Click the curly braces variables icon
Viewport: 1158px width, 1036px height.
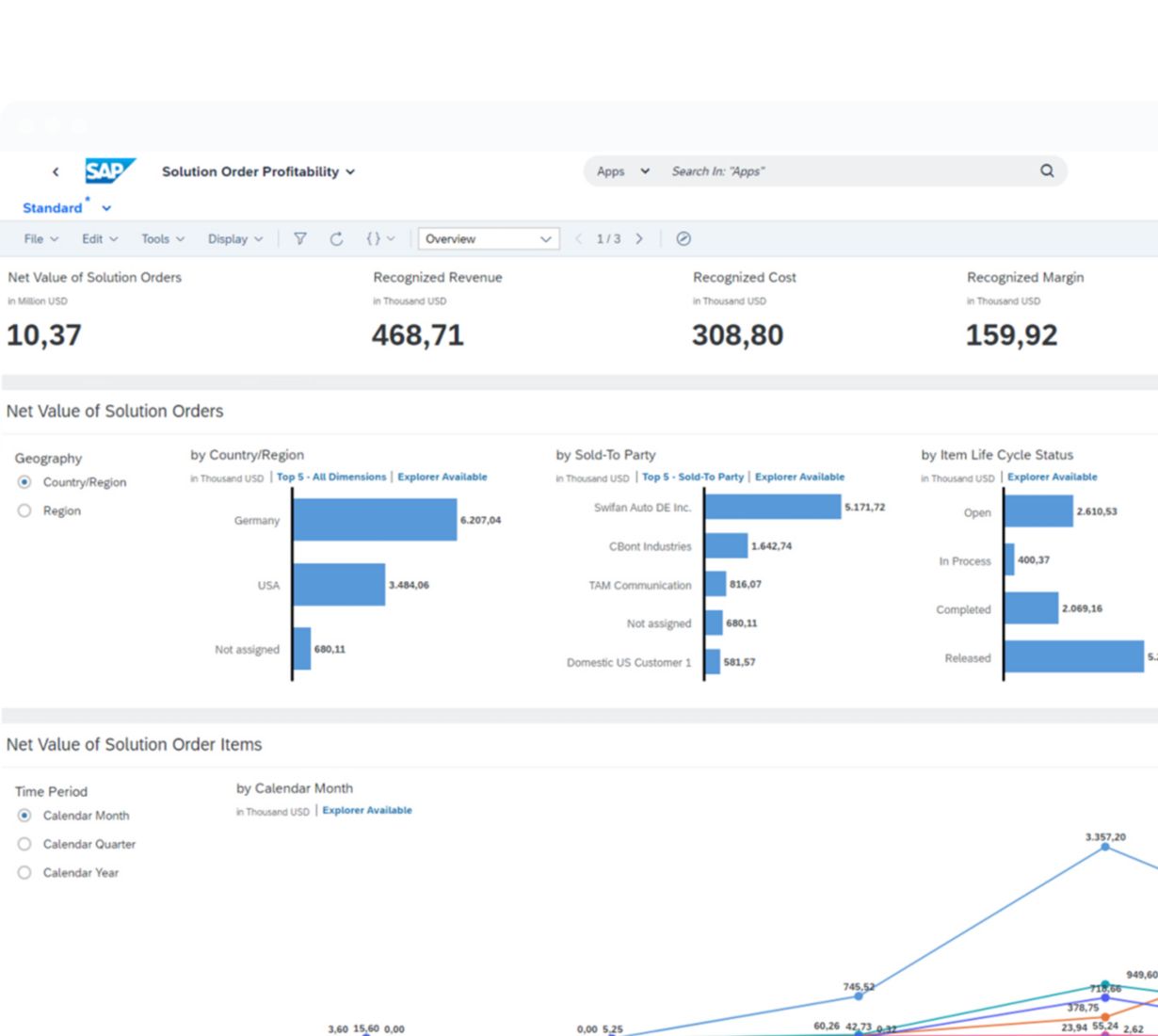(374, 239)
